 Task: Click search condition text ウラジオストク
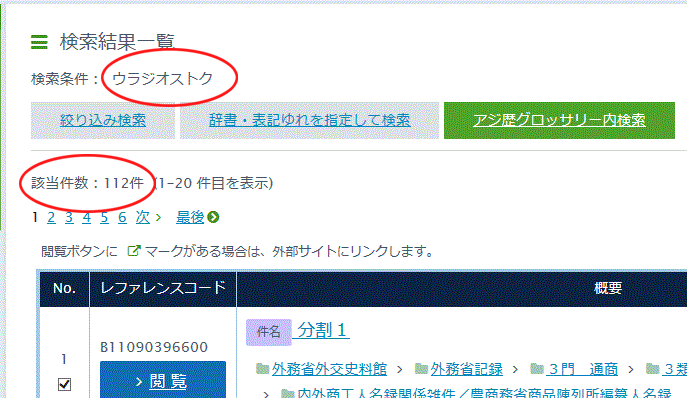pos(163,78)
